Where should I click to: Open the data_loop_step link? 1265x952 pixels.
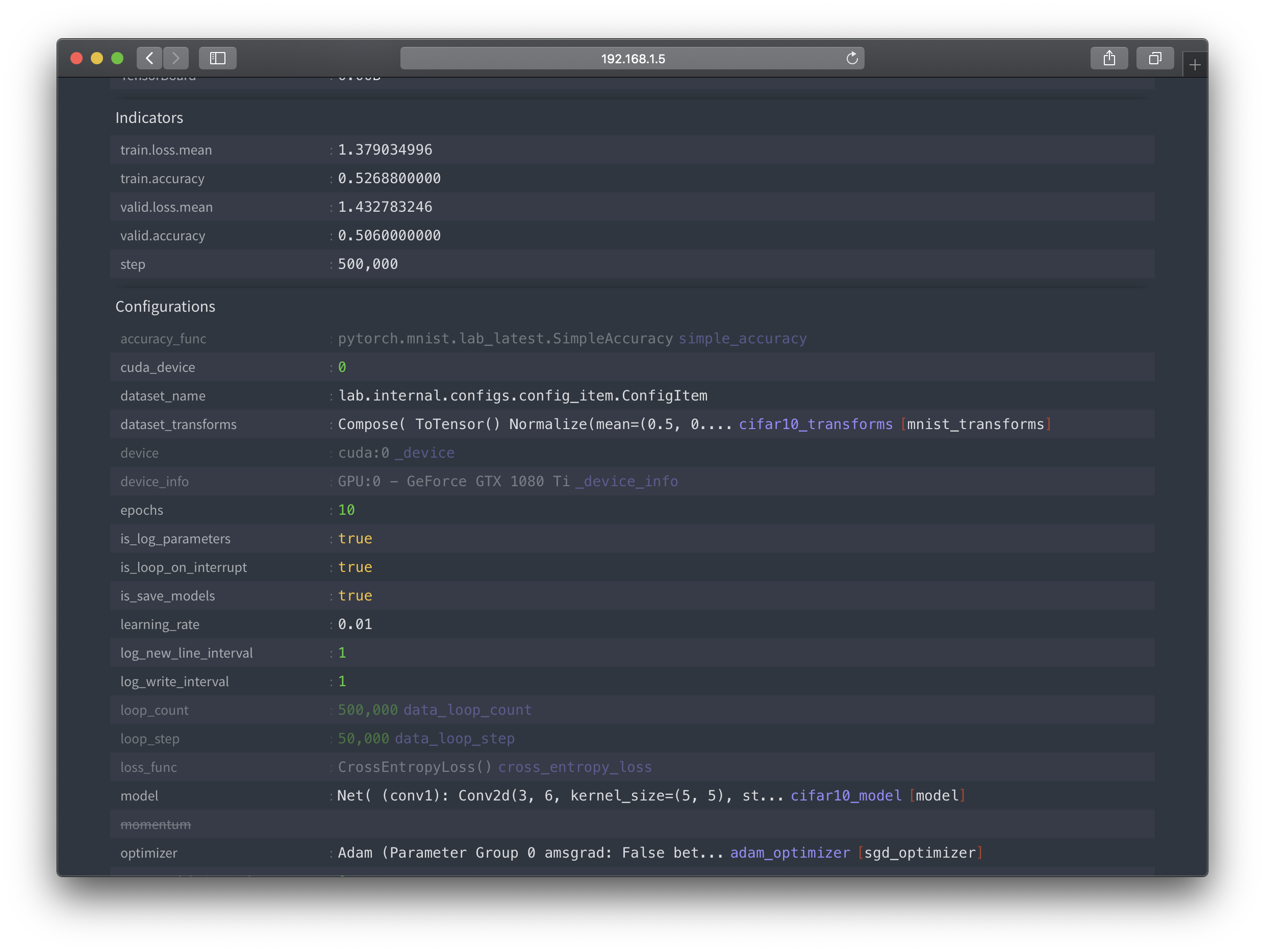454,738
